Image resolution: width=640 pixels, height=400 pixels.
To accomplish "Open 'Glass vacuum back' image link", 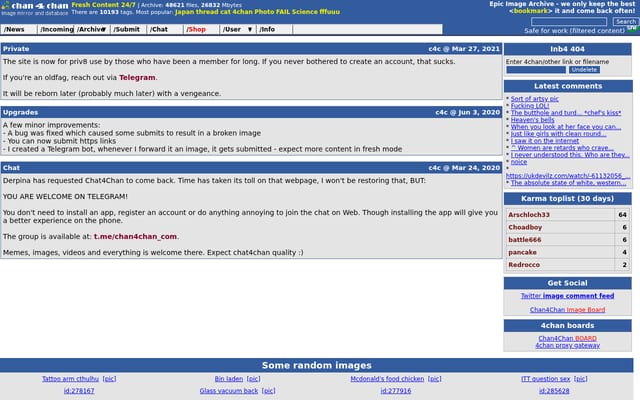I will tap(229, 391).
